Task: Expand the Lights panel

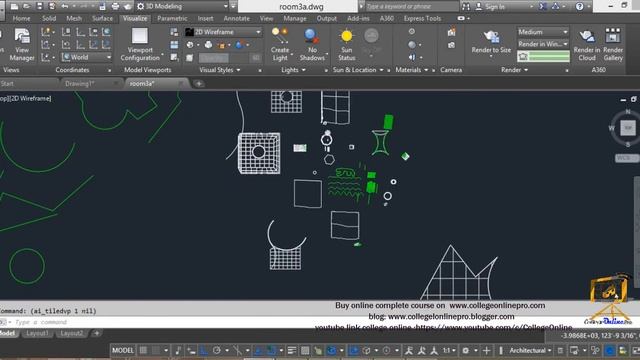Action: 293,70
